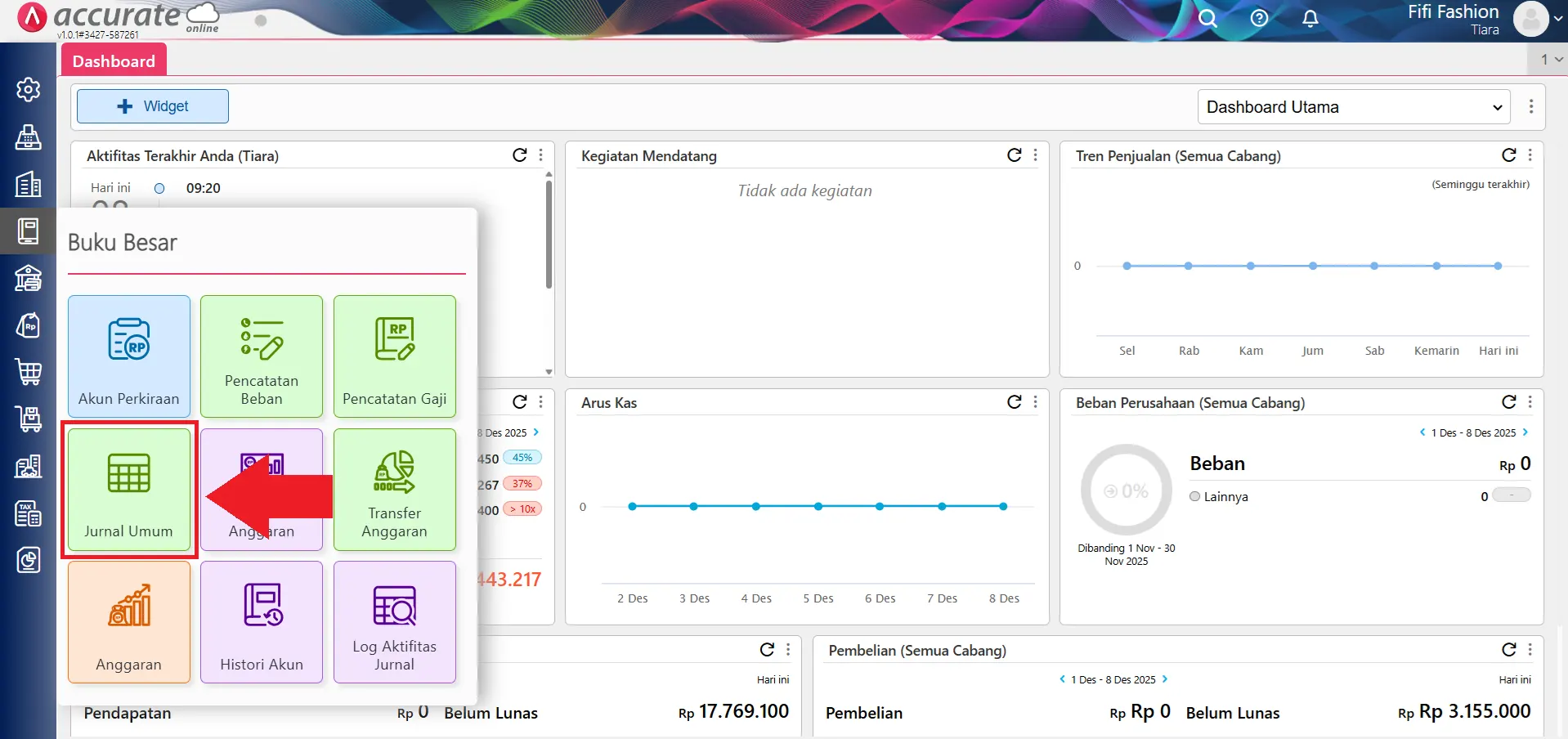Screen dimensions: 1568x739
Task: Select the Lainnya radio in Beban Perusahaan
Action: click(1194, 496)
